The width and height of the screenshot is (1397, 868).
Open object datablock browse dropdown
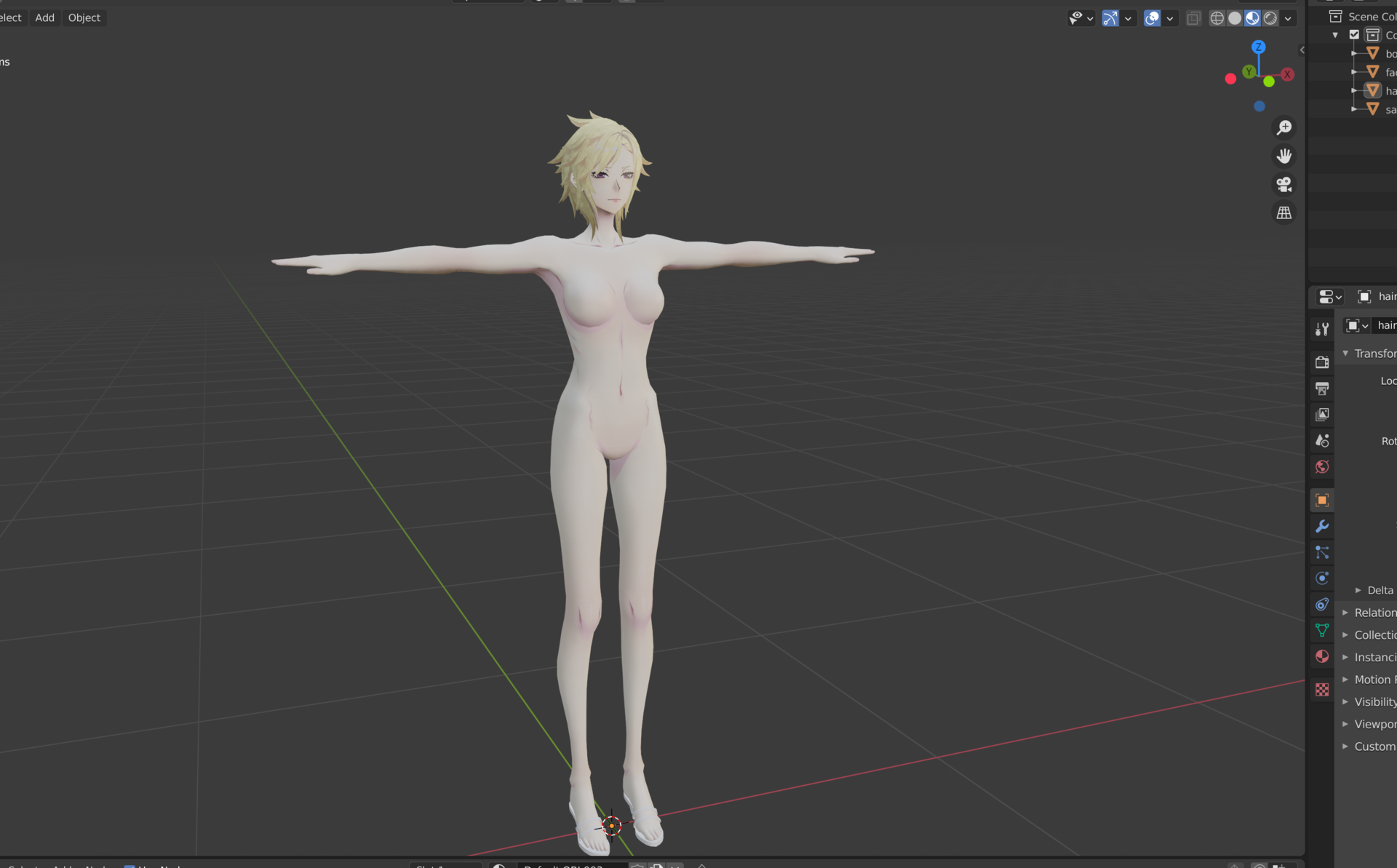tap(1357, 325)
